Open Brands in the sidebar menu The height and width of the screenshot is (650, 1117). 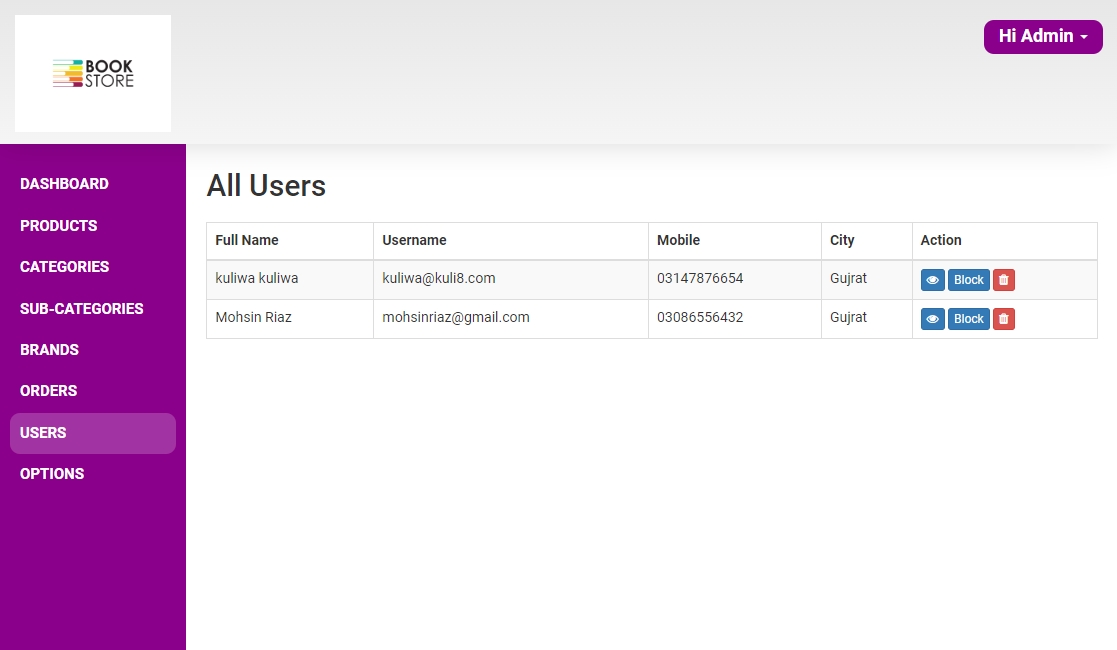[x=49, y=350]
